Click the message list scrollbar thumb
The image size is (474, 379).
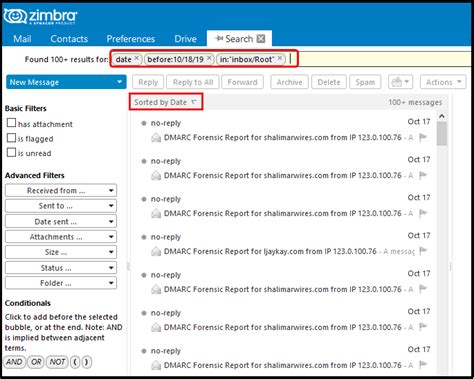[x=442, y=134]
